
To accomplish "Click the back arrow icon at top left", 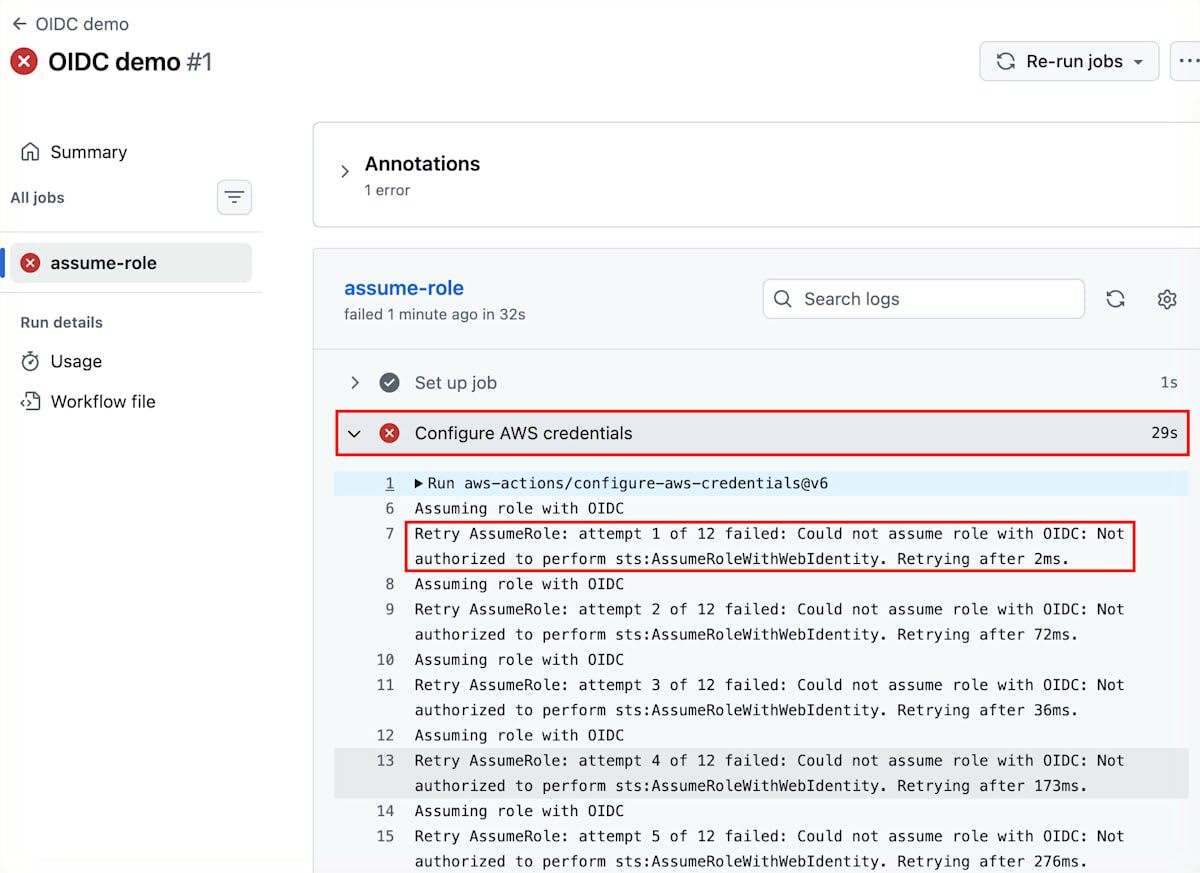I will (19, 24).
